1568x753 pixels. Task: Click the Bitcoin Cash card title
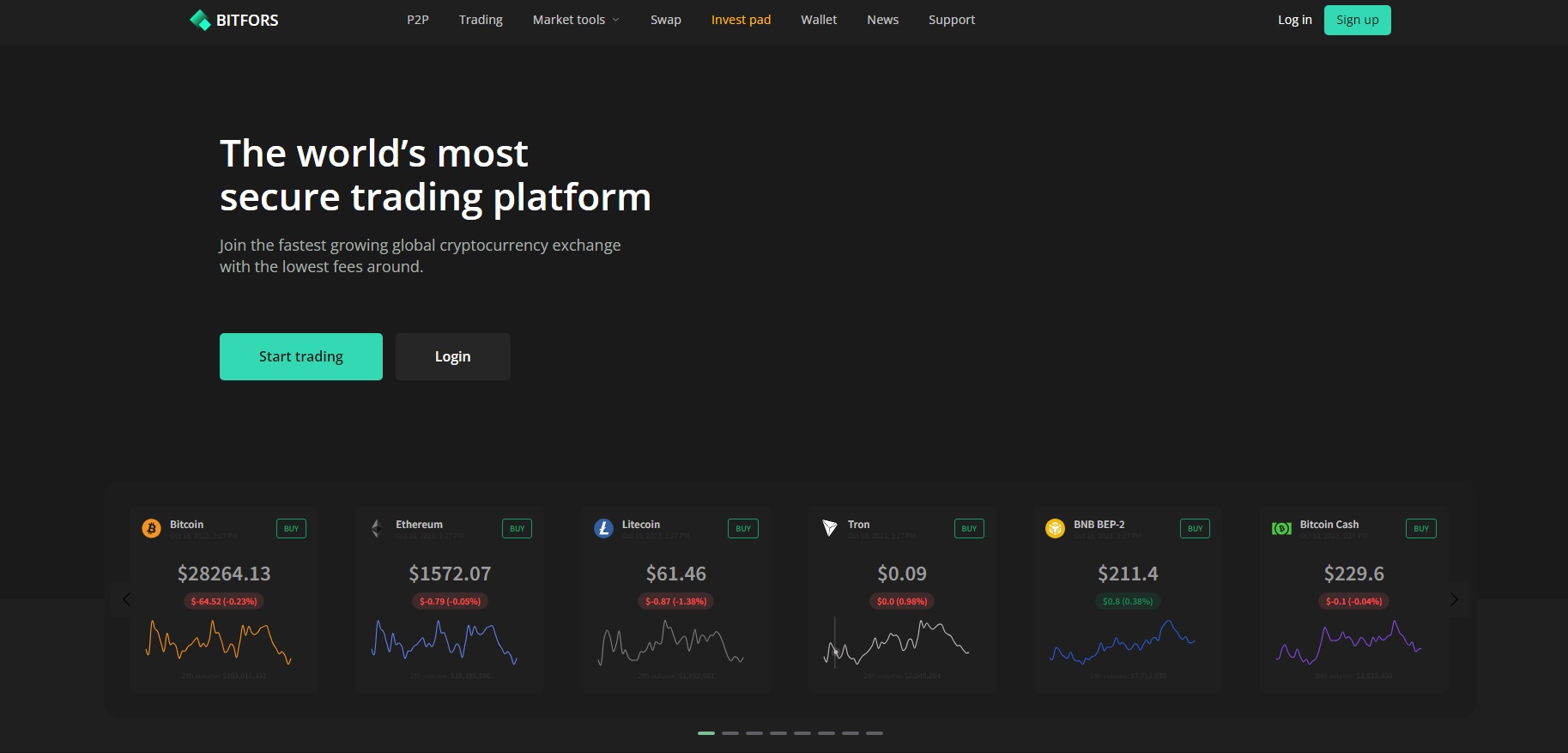1329,524
